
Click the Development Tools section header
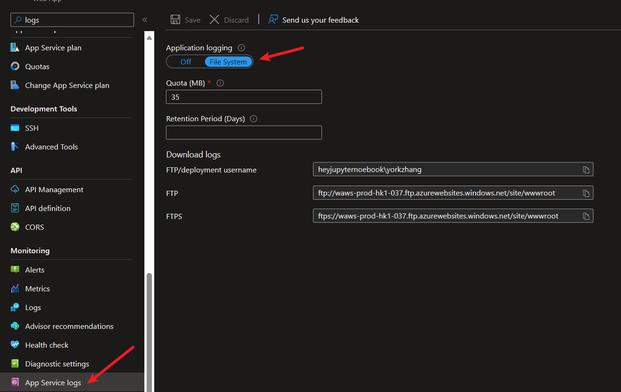point(44,109)
